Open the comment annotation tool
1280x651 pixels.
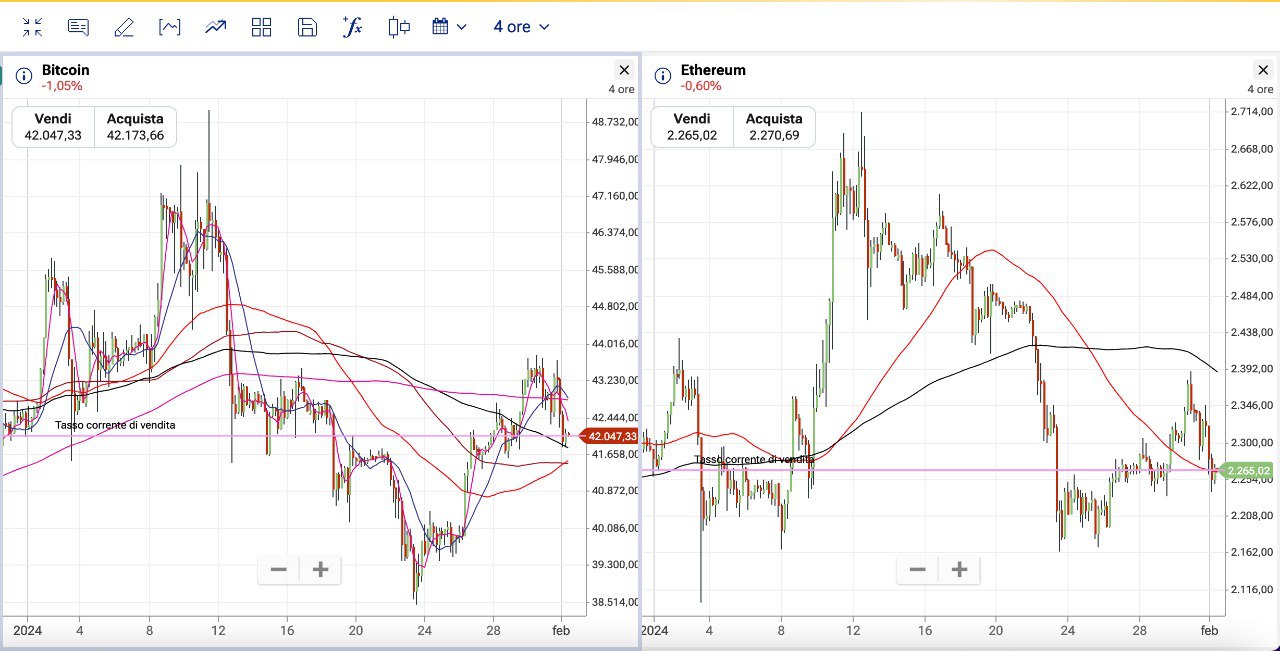point(78,27)
